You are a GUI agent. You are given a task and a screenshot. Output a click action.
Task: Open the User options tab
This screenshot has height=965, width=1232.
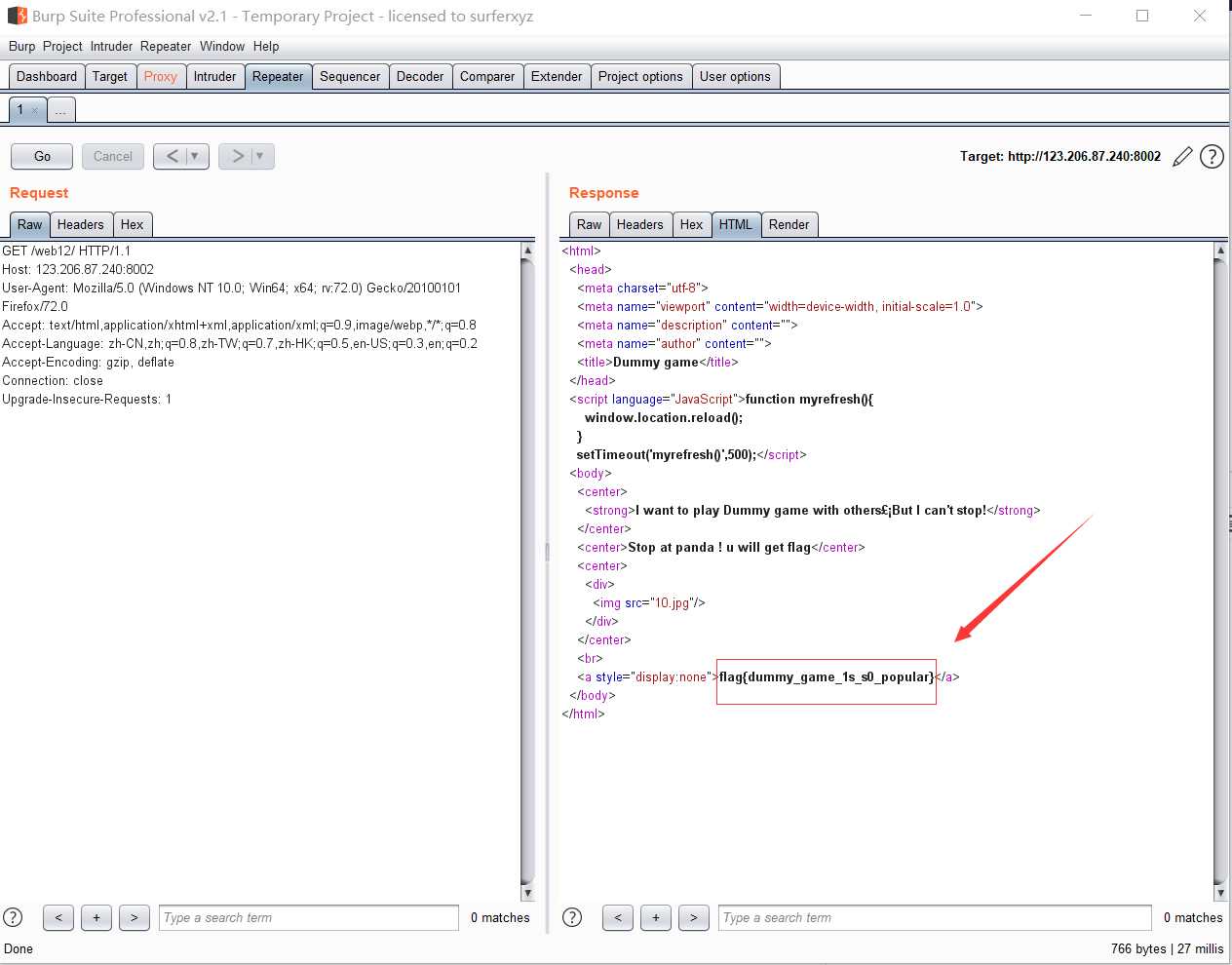[735, 76]
